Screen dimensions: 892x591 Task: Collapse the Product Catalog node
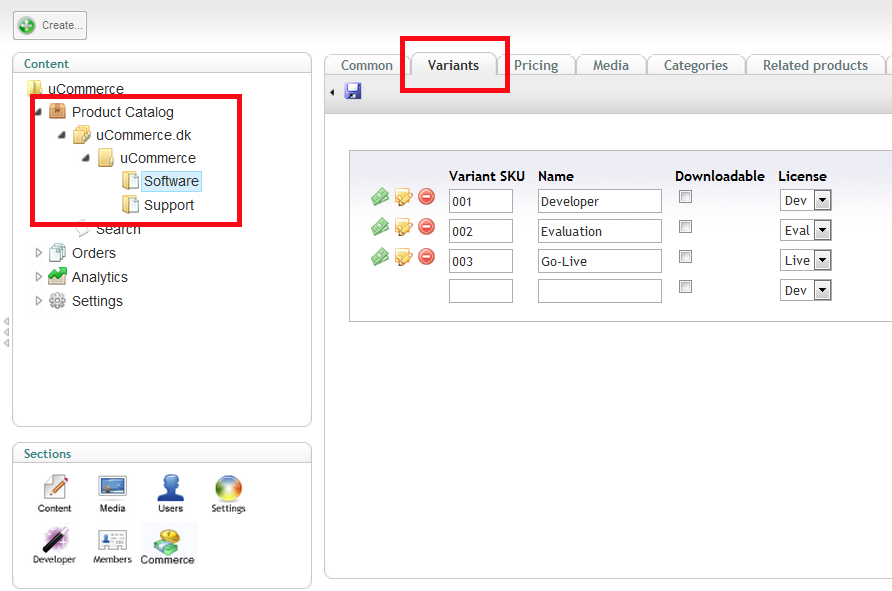point(38,111)
